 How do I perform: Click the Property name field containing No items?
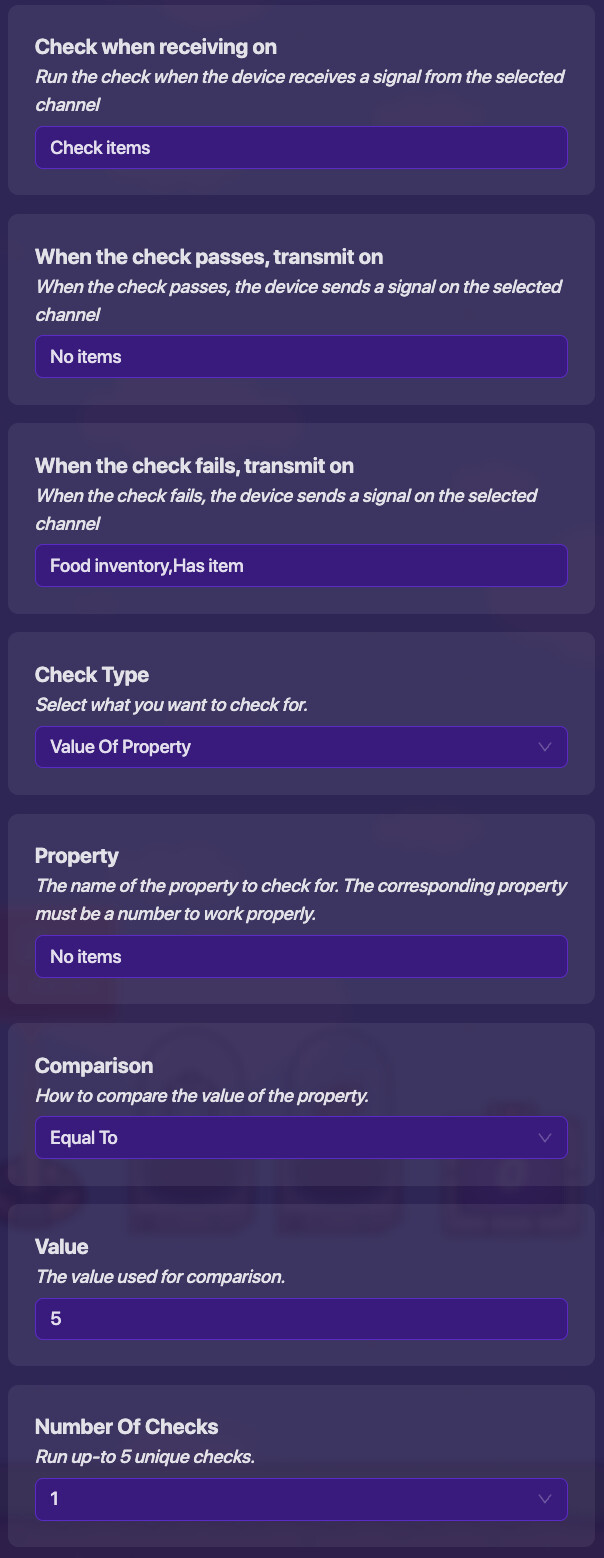tap(300, 957)
